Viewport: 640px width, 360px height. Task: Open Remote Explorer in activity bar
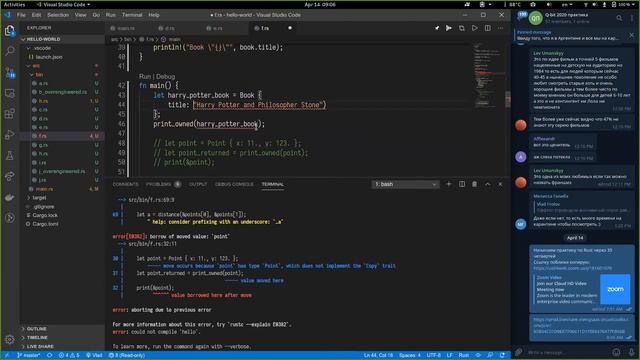click(x=10, y=93)
